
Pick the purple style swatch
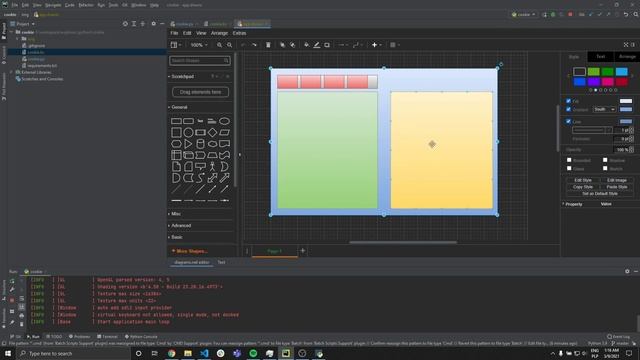pyautogui.click(x=593, y=82)
